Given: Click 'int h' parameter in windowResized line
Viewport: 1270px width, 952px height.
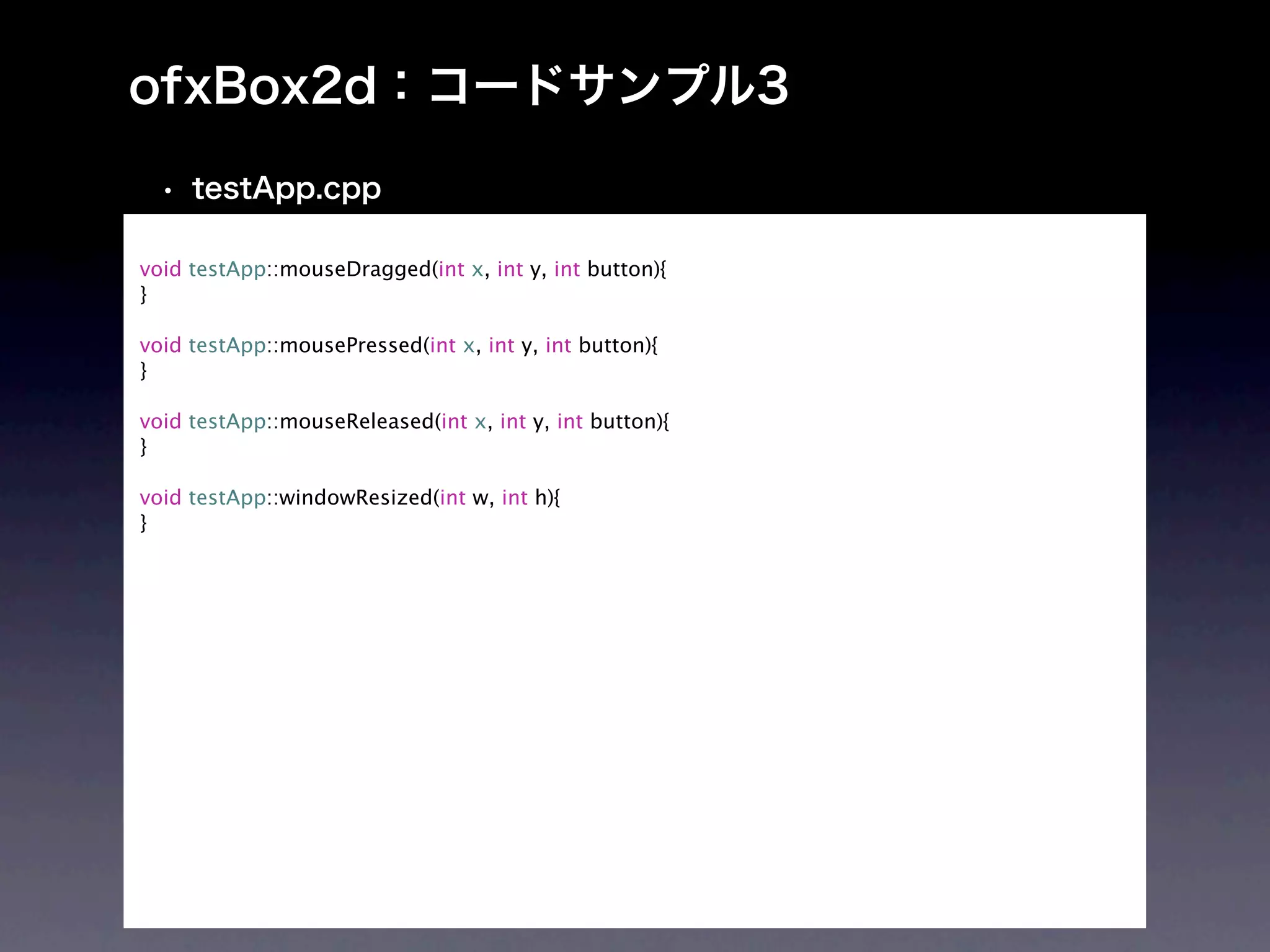Looking at the screenshot, I should coord(525,498).
